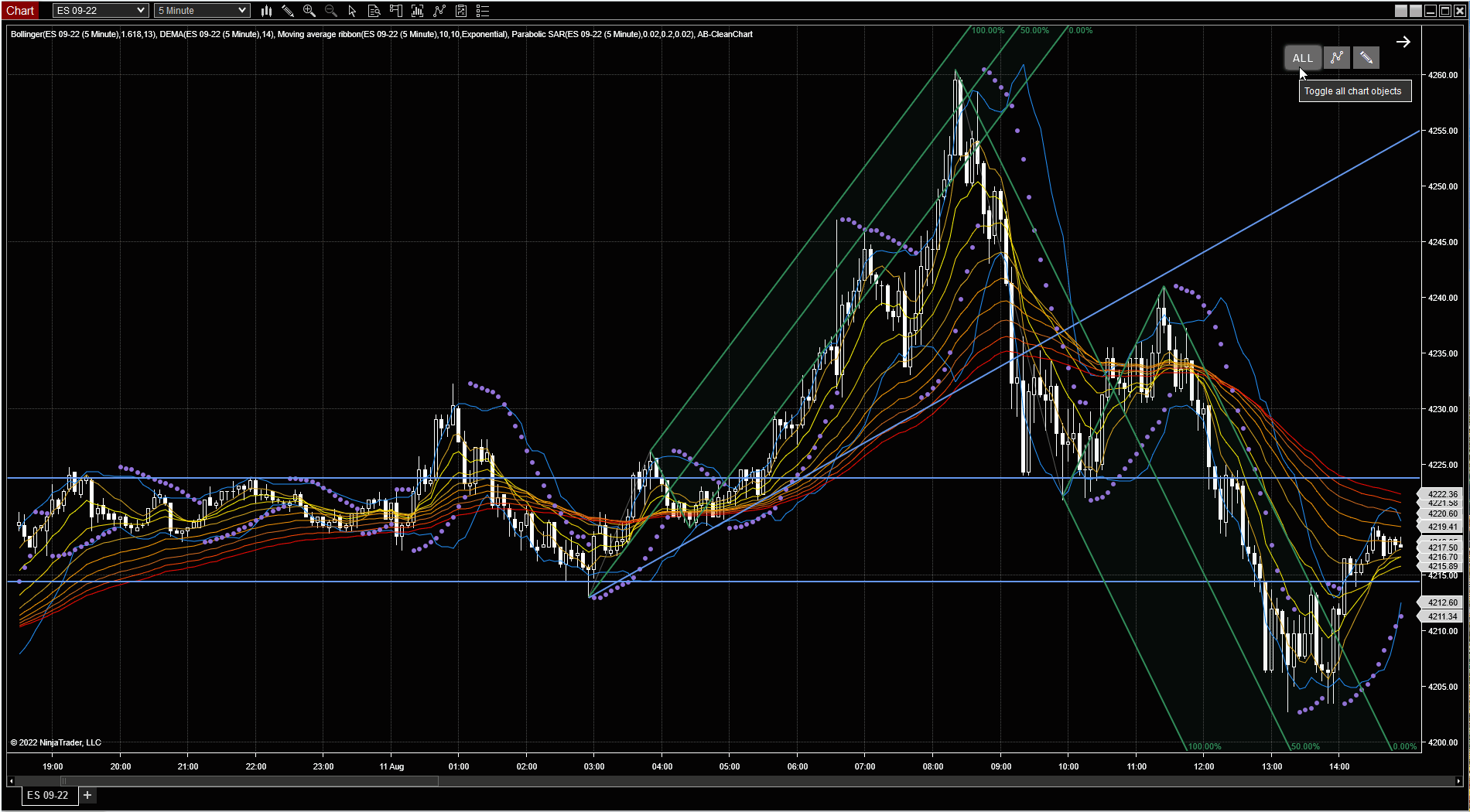Select the ES 09-22 chart tab

click(48, 795)
